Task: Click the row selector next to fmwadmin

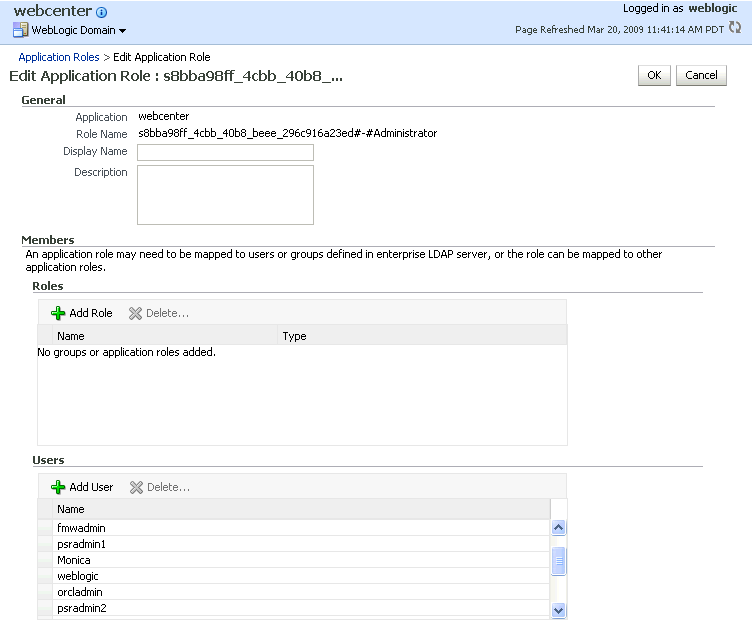Action: [x=45, y=528]
